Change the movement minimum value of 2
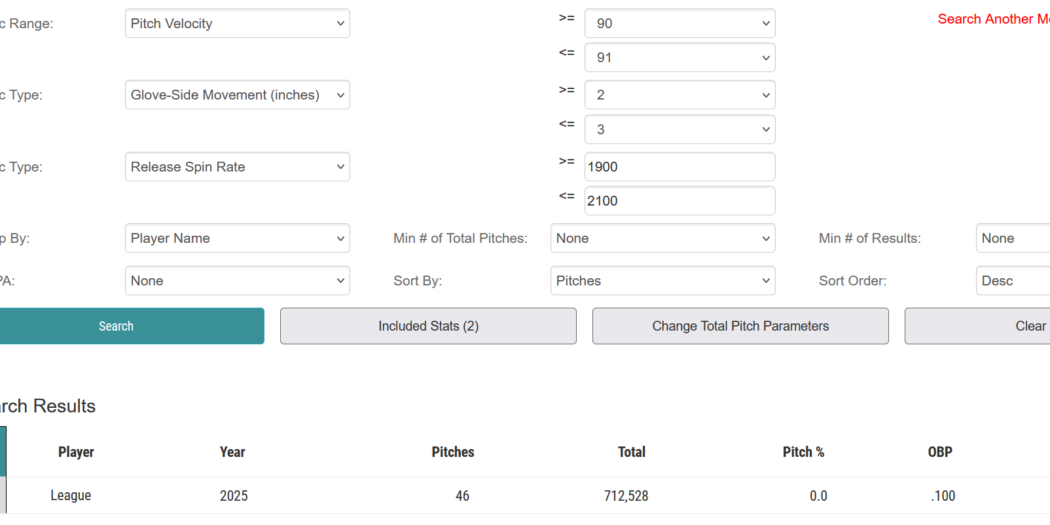 click(x=680, y=95)
